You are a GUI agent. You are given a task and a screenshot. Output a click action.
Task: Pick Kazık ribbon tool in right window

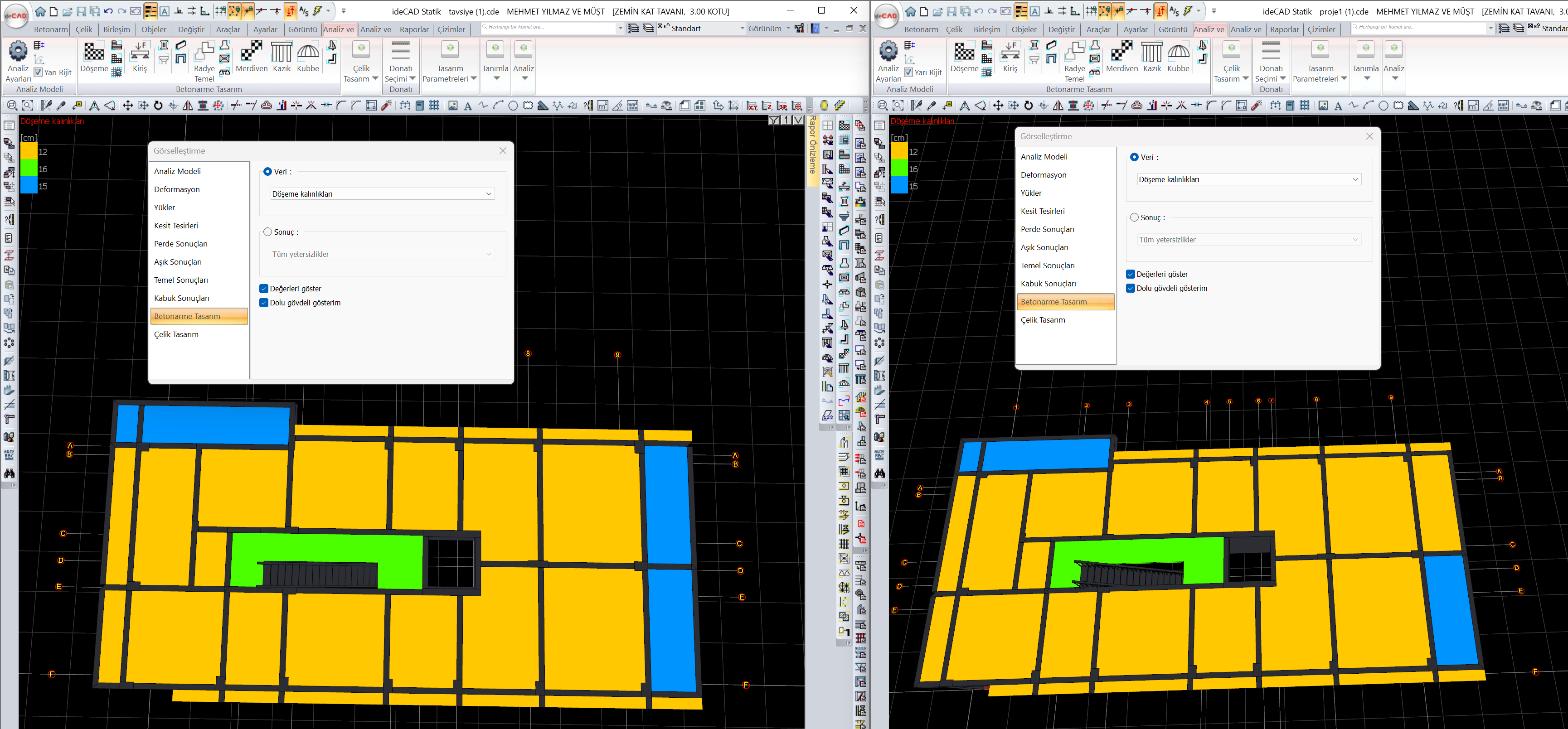pyautogui.click(x=1152, y=57)
